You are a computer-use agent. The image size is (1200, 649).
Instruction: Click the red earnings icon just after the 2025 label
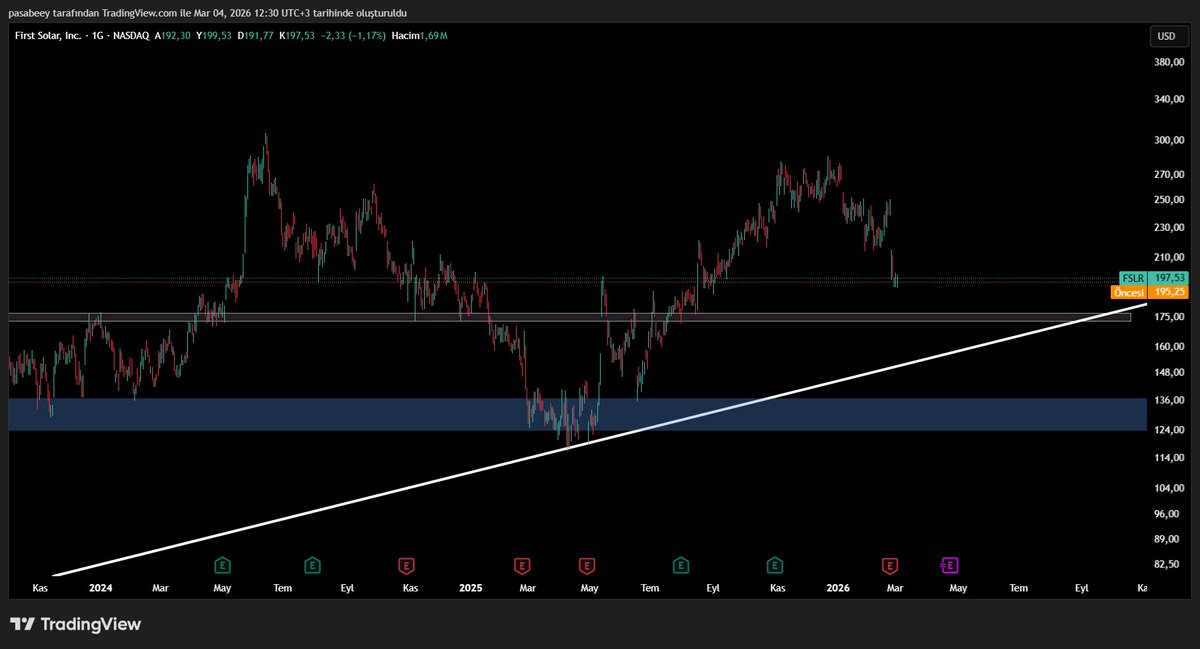point(521,565)
